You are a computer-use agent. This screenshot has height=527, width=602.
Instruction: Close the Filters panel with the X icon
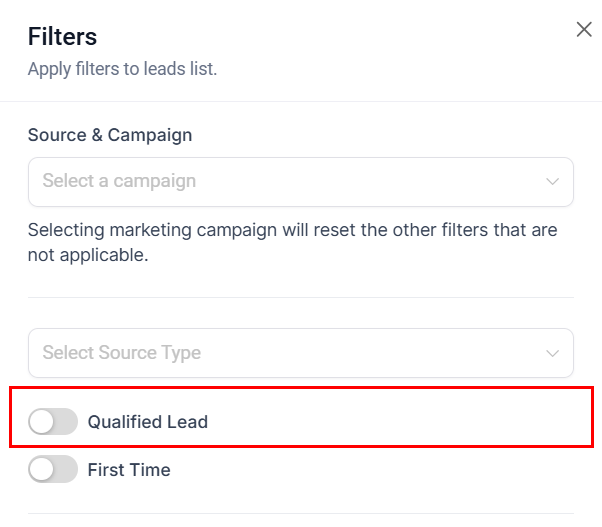pyautogui.click(x=584, y=30)
